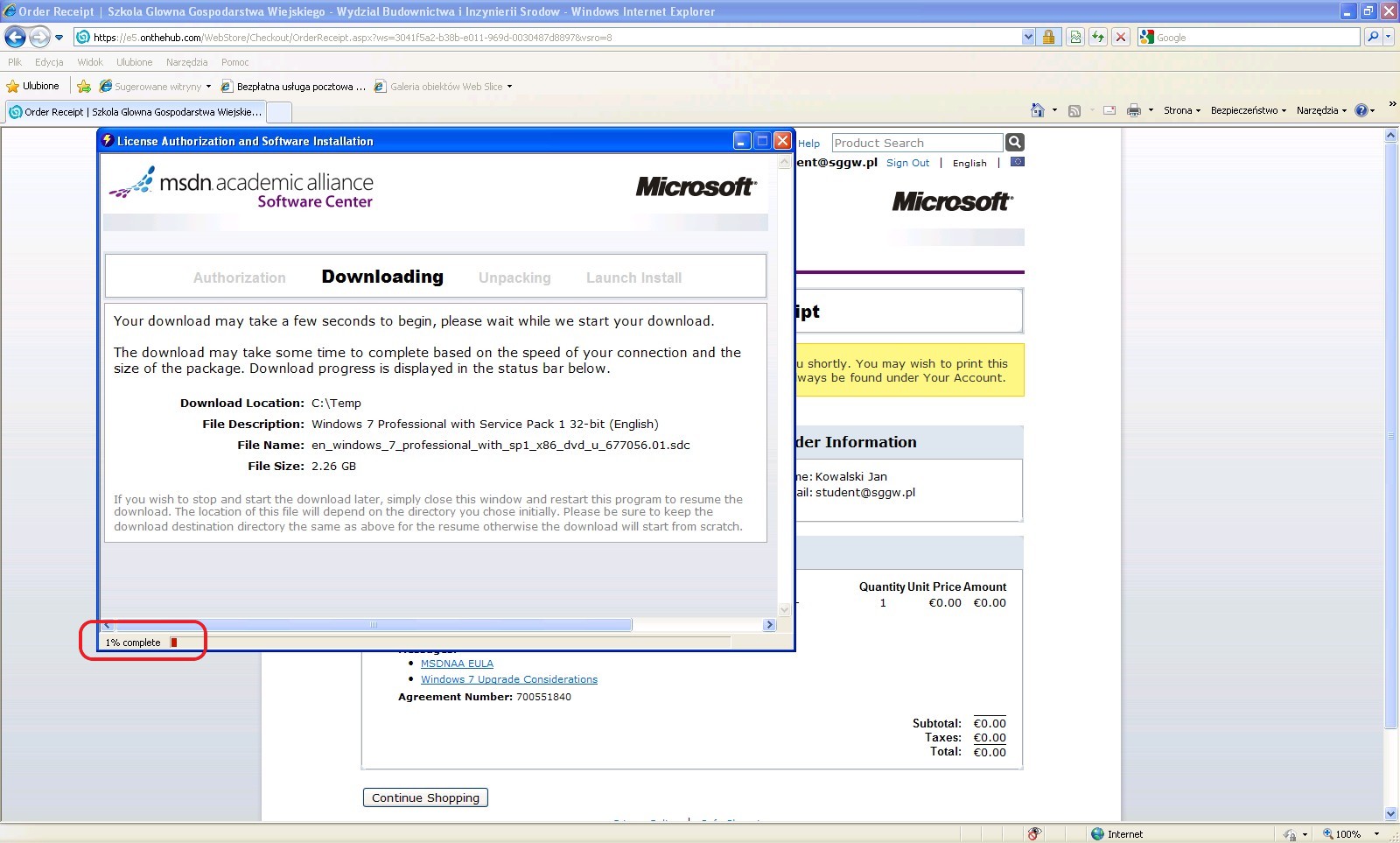
Task: Open the Ulubione favorites star button
Action: coord(32,86)
